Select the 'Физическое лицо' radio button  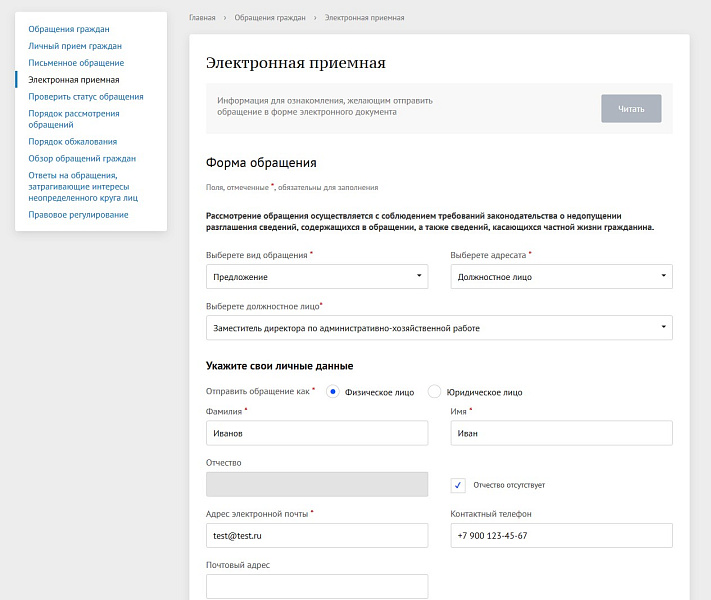coord(333,392)
